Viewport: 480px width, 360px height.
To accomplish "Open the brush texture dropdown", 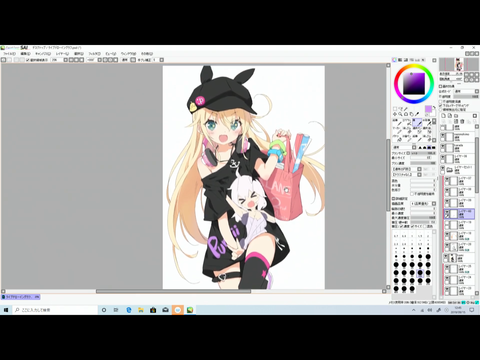I will (419, 175).
